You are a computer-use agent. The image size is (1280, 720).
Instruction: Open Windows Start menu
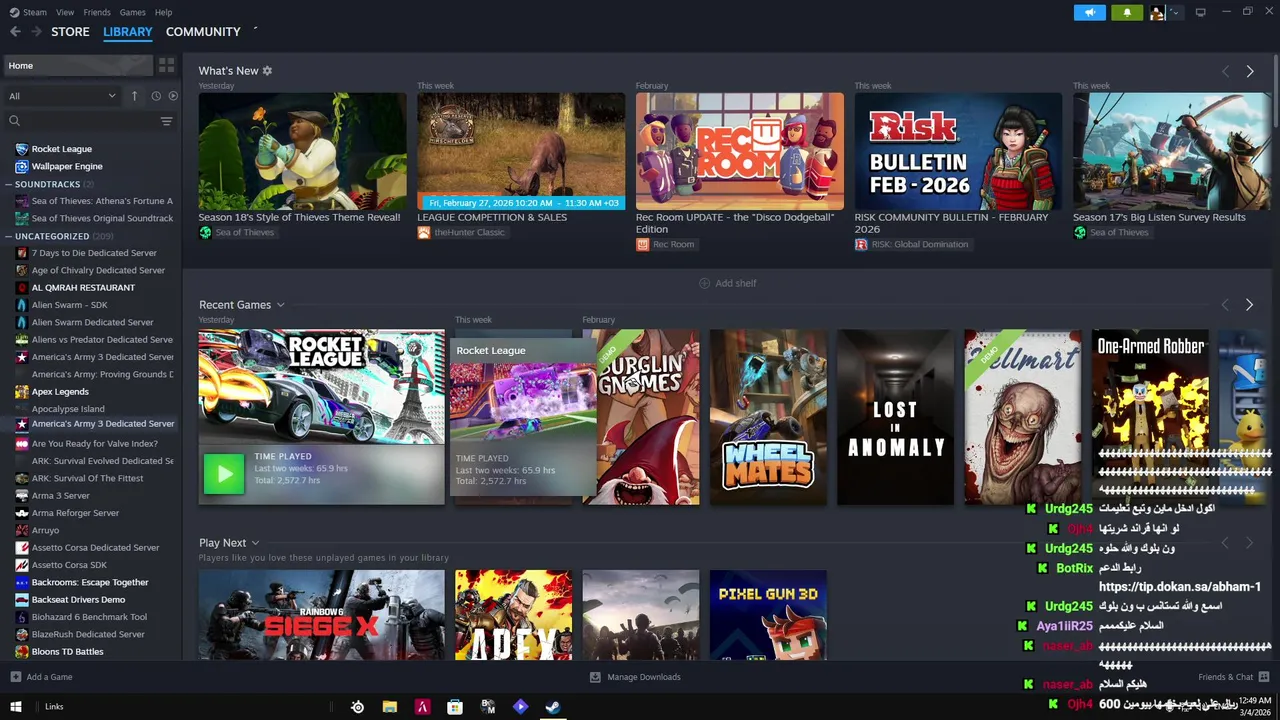15,707
